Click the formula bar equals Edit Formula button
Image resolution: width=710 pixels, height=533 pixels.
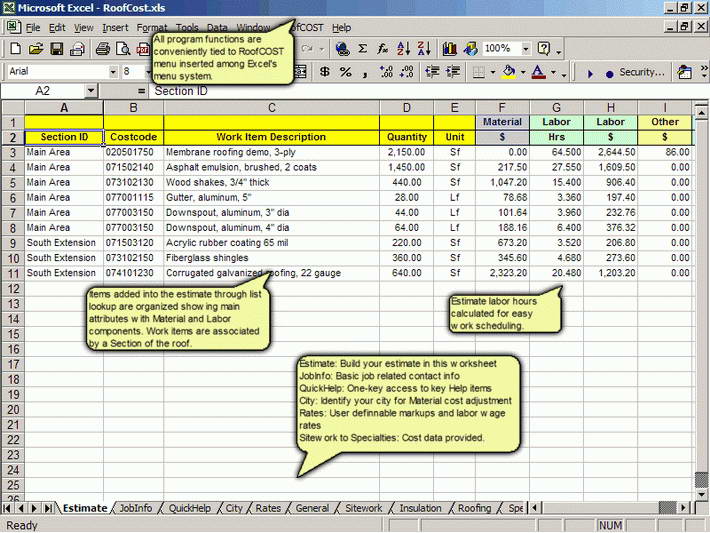click(x=141, y=91)
